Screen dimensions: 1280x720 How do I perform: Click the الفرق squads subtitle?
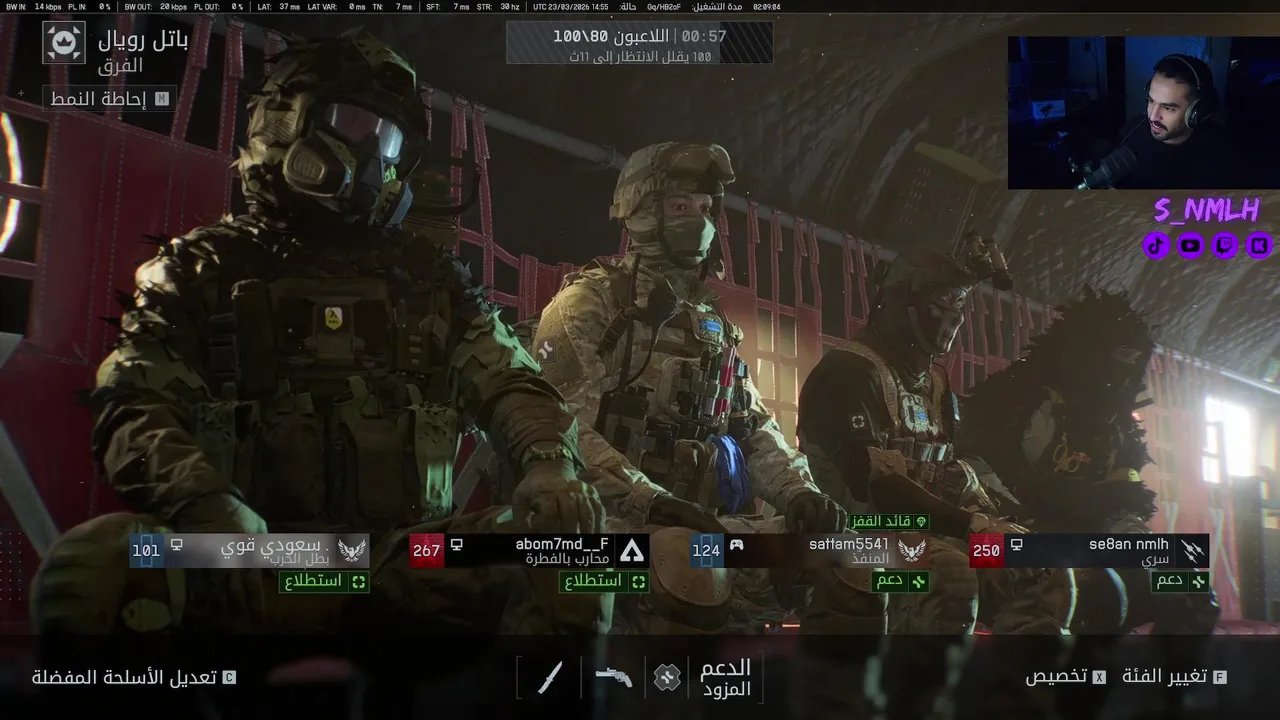[120, 66]
